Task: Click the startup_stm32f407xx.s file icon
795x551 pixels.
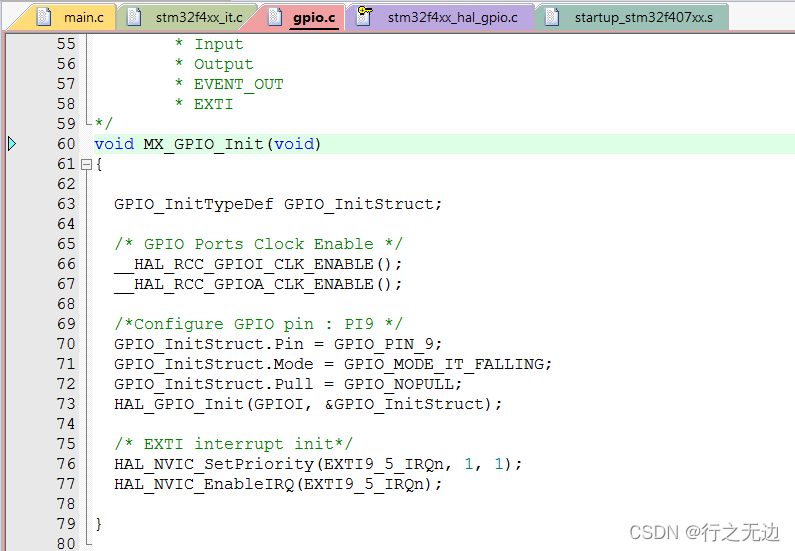Action: tap(552, 17)
